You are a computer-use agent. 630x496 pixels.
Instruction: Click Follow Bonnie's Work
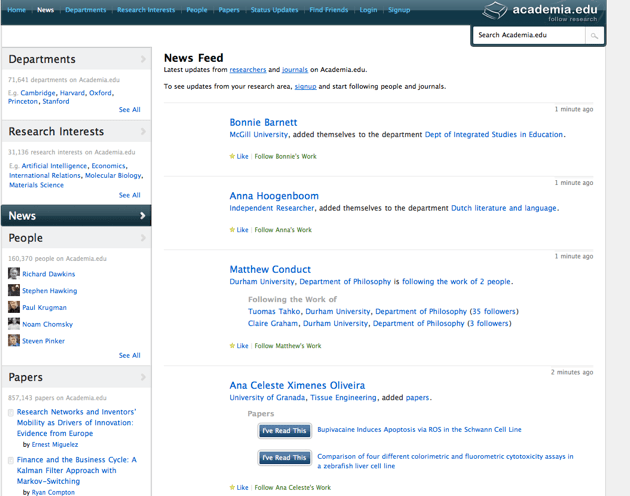click(x=285, y=156)
